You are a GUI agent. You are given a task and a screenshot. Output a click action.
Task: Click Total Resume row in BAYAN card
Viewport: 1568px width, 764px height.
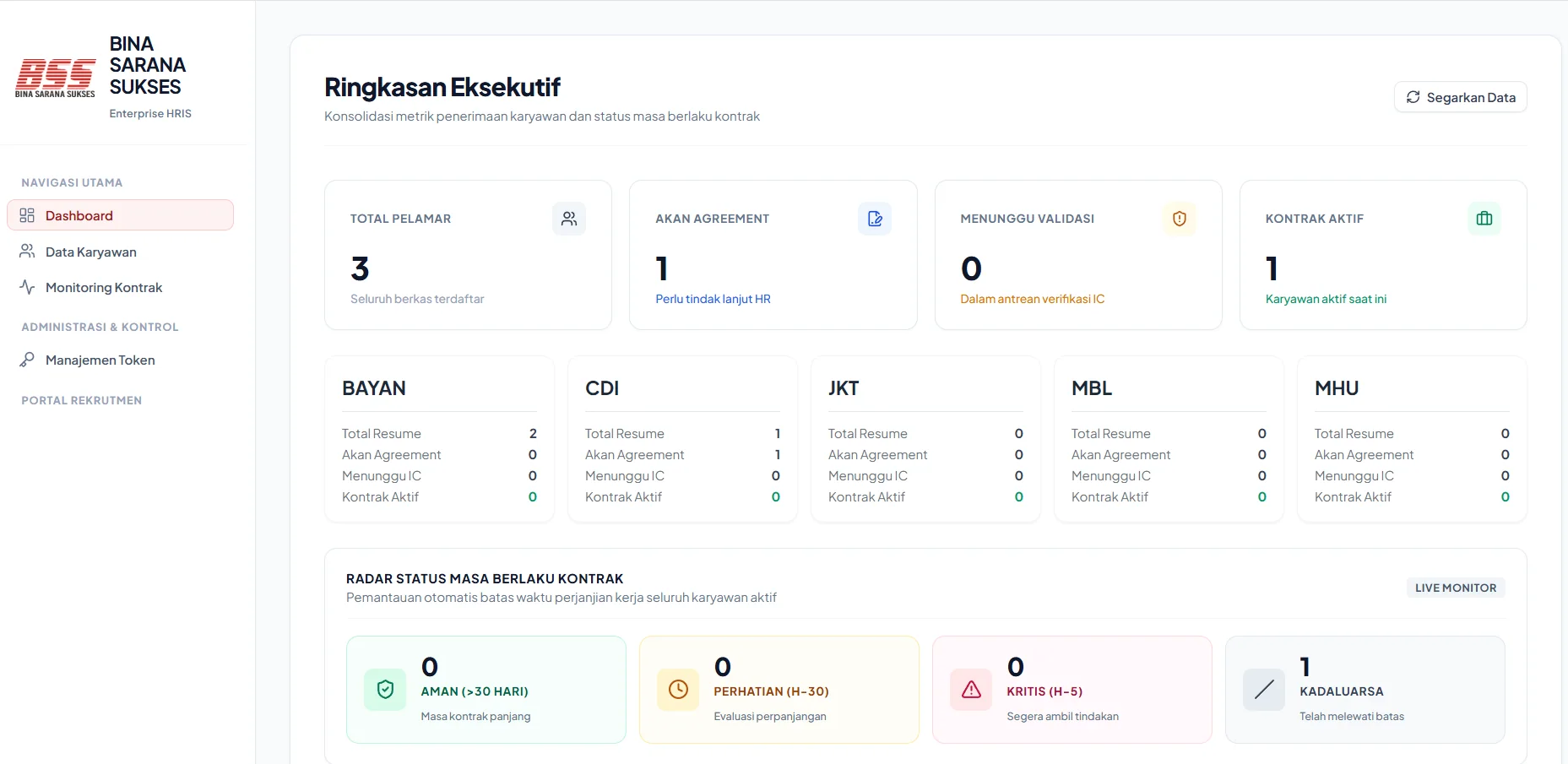[439, 433]
